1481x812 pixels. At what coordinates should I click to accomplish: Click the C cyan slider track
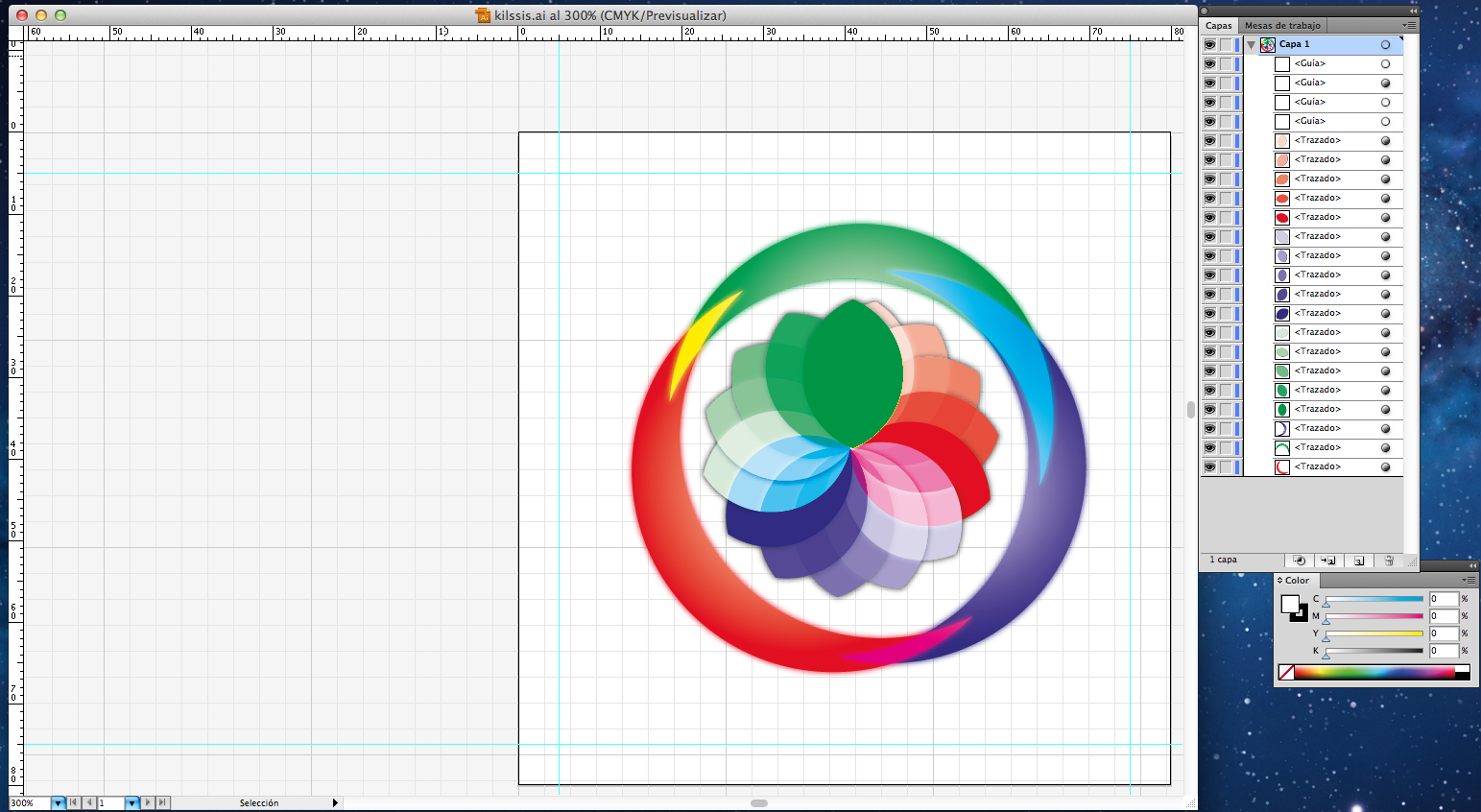pos(1374,599)
